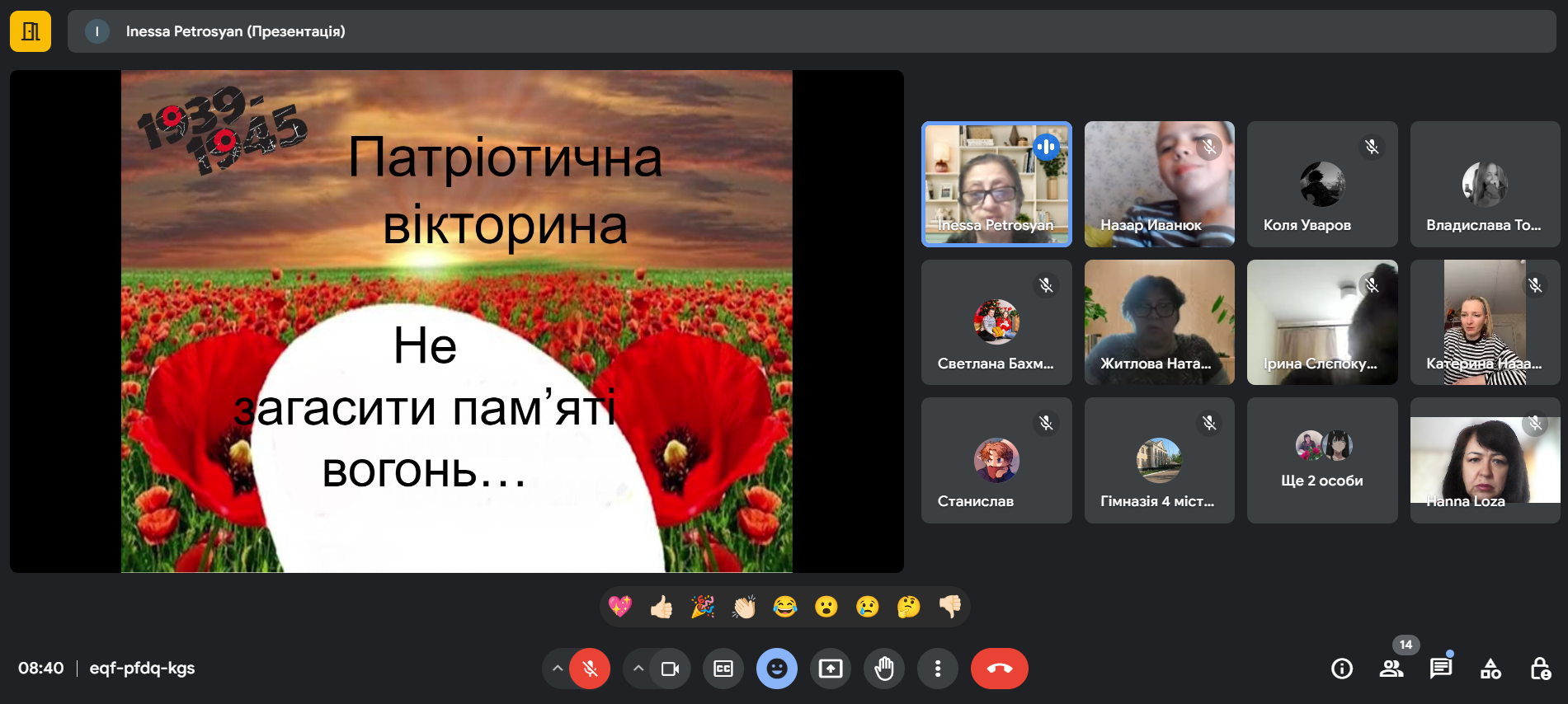Image resolution: width=1568 pixels, height=704 pixels.
Task: Click the present screen icon
Action: coord(831,669)
